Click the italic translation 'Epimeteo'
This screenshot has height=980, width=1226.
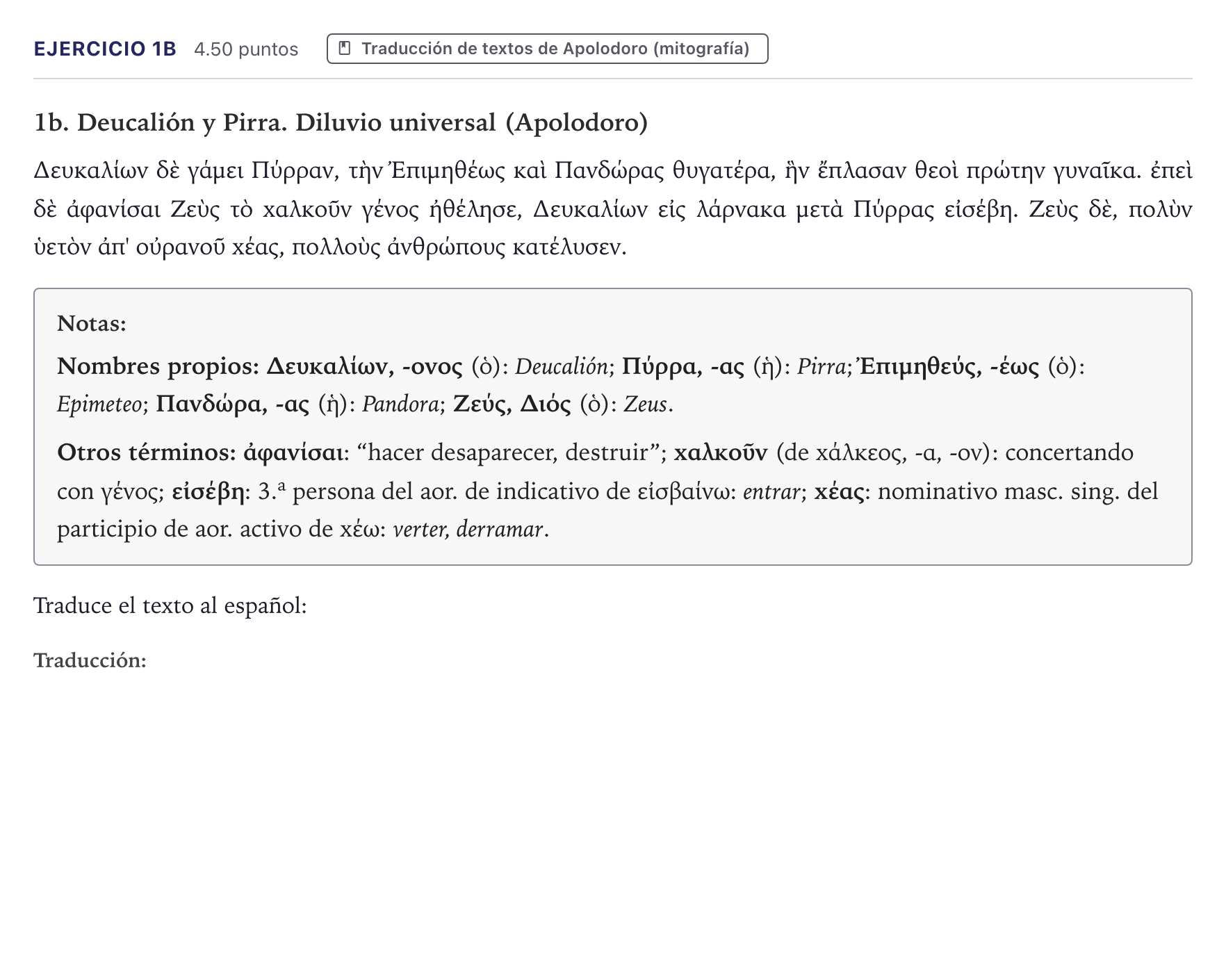[x=100, y=405]
